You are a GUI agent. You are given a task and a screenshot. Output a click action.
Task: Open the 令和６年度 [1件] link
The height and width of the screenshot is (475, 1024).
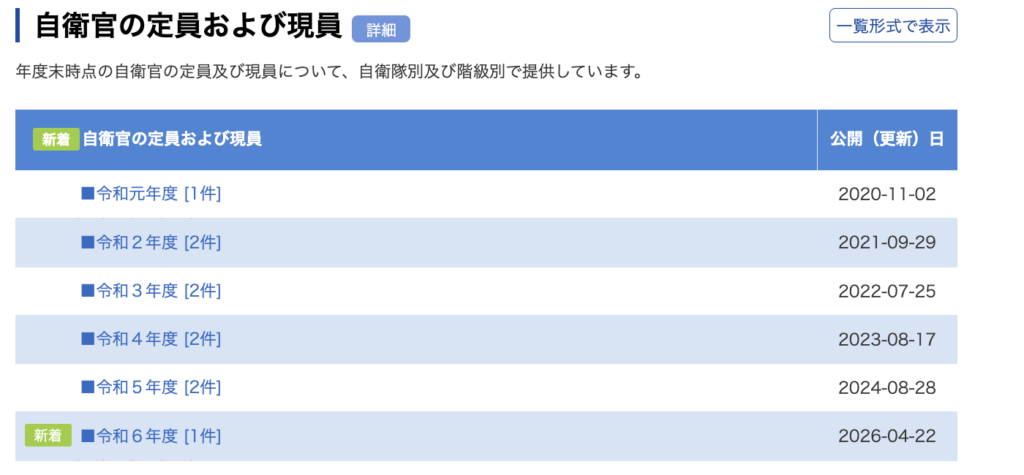click(x=158, y=436)
